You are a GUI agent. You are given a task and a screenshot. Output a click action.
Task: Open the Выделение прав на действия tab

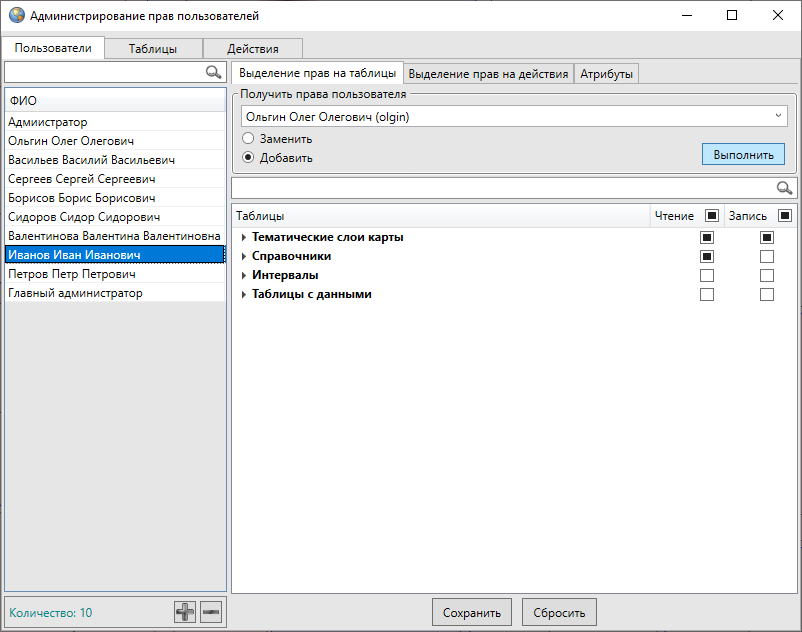(489, 73)
